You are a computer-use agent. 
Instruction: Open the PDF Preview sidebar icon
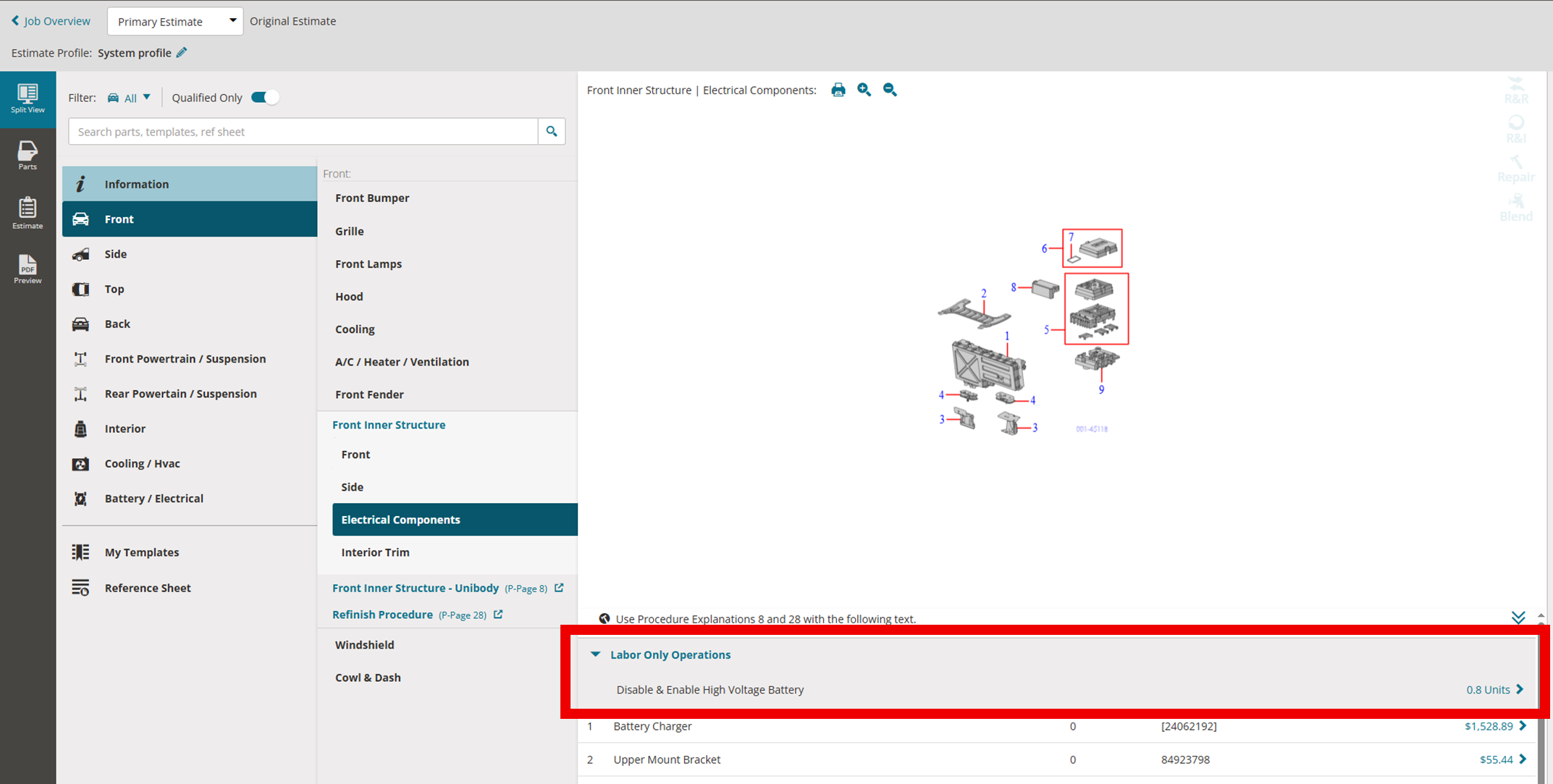click(28, 269)
